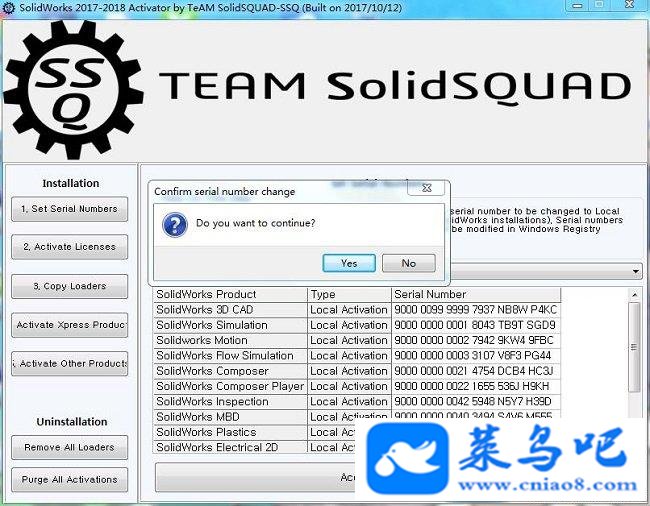
Task: Select the 'SolidWorks Flow Simulation' cell
Action: tap(230, 356)
